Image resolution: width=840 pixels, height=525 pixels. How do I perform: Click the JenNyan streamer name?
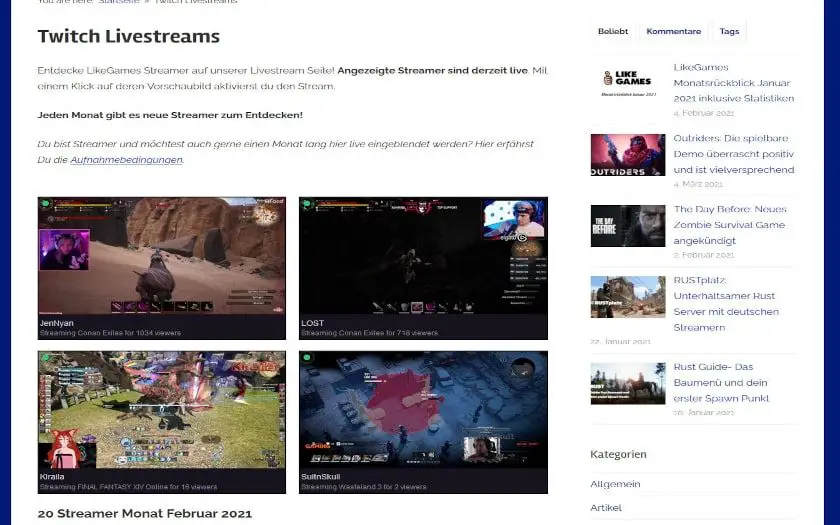(56, 323)
